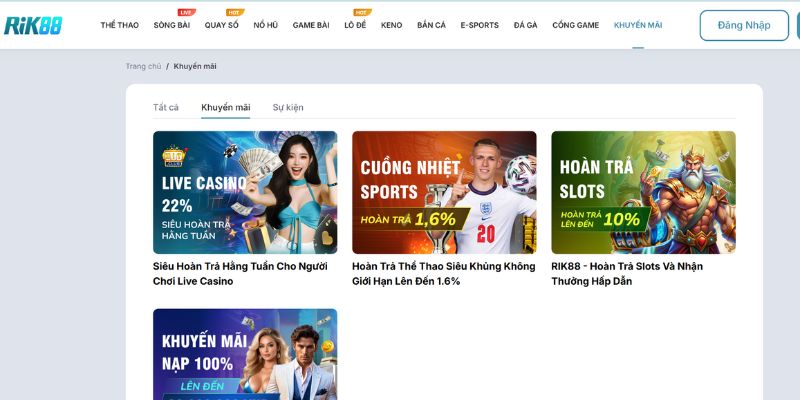800x400 pixels.
Task: Open the Game Bài menu
Action: (311, 25)
